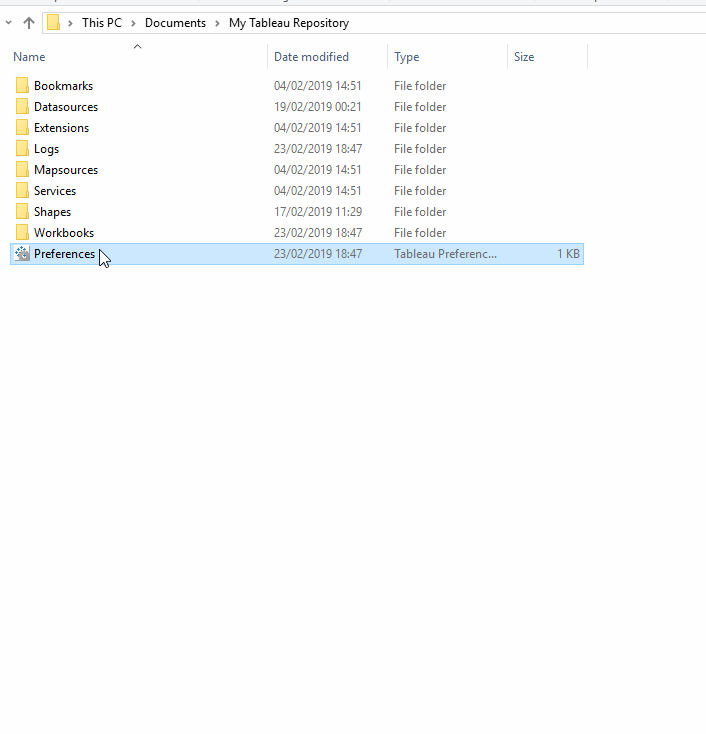Expand chevron between This PC and Documents

coord(133,23)
